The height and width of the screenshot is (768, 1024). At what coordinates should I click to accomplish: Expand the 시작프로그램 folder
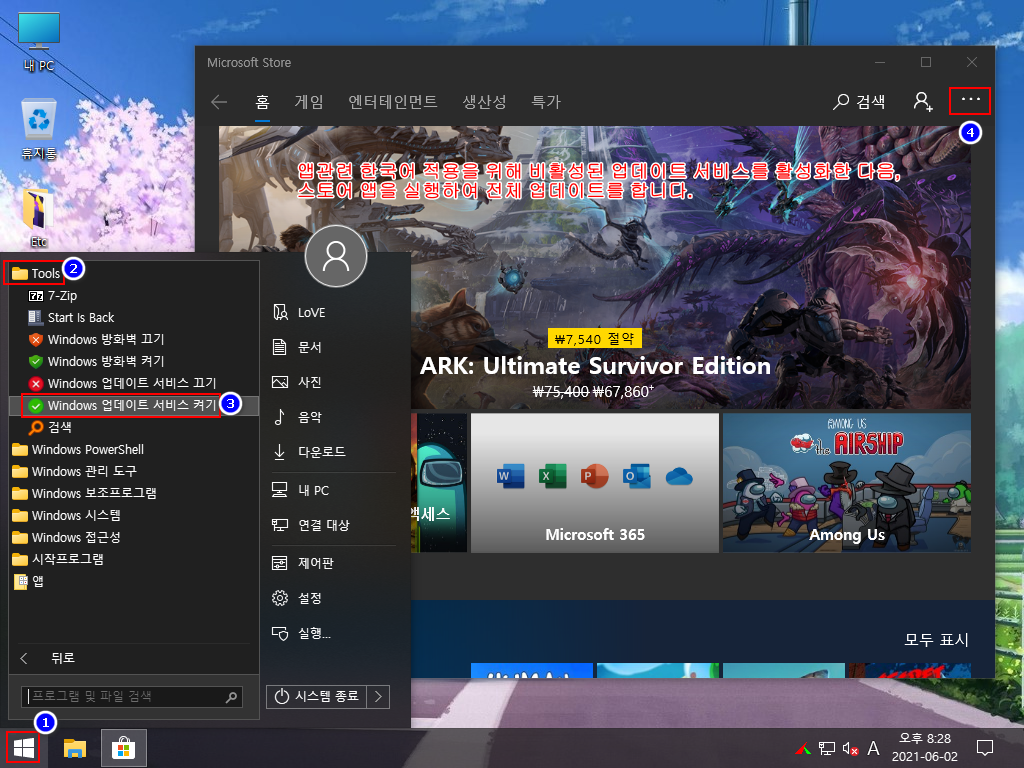tap(57, 559)
